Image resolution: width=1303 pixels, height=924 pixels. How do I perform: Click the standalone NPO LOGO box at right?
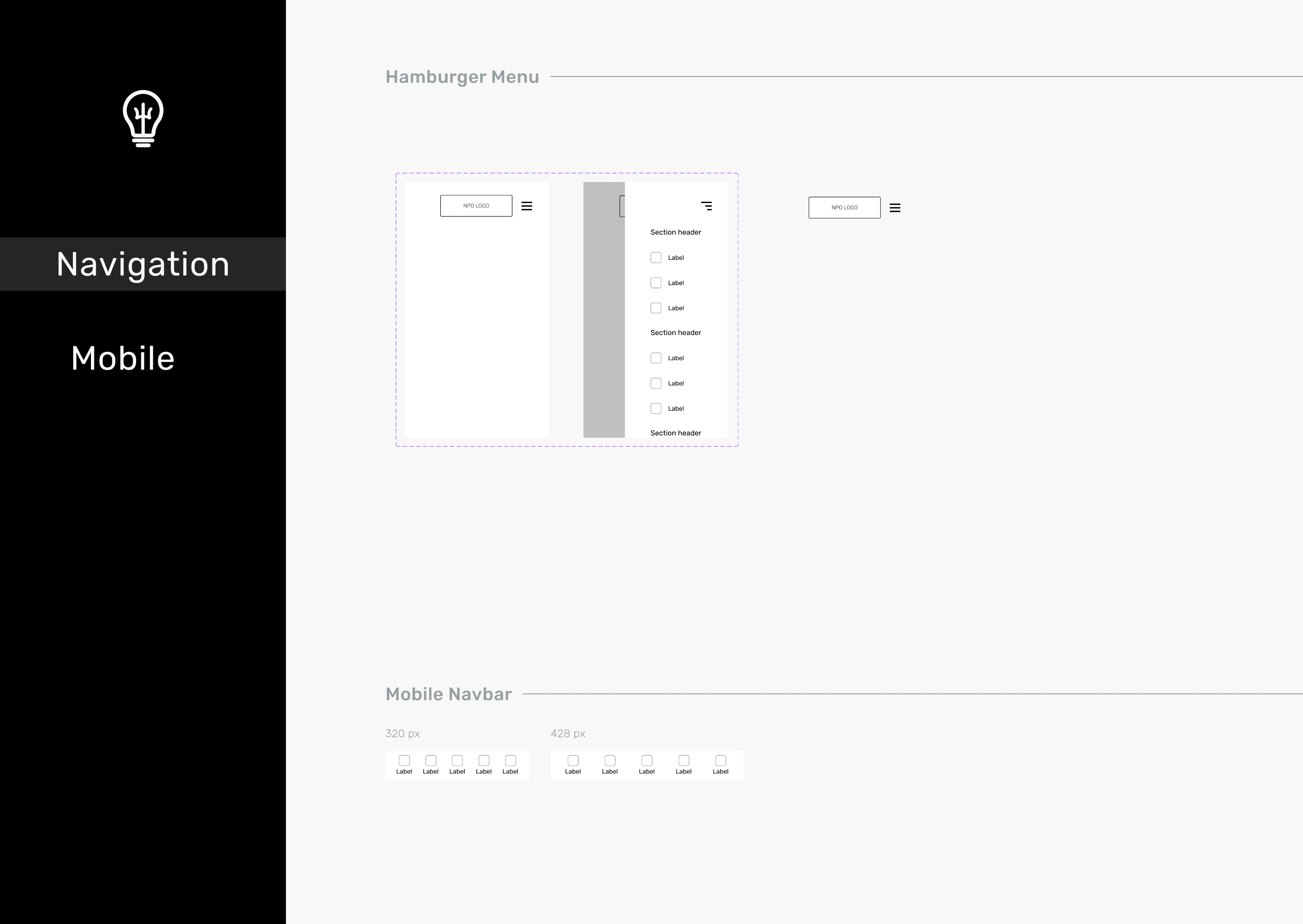tap(844, 208)
